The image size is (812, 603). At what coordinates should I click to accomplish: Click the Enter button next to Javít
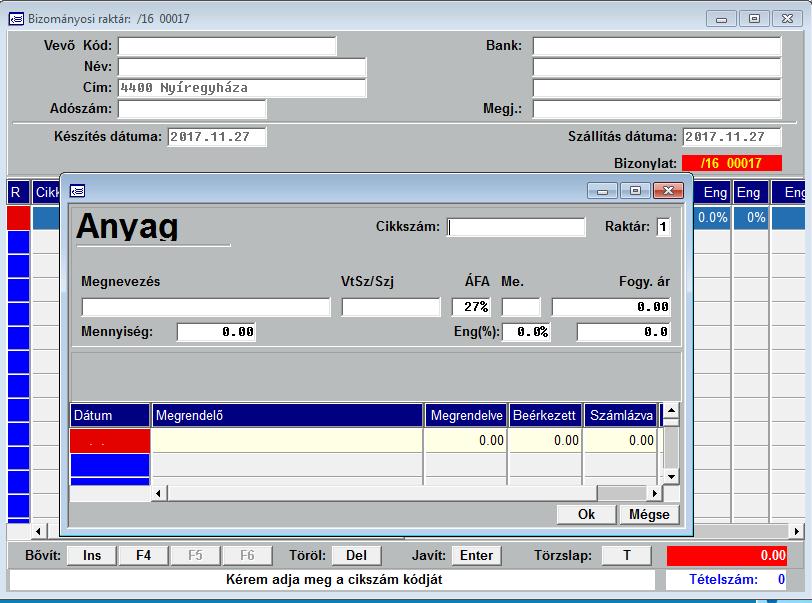[476, 555]
